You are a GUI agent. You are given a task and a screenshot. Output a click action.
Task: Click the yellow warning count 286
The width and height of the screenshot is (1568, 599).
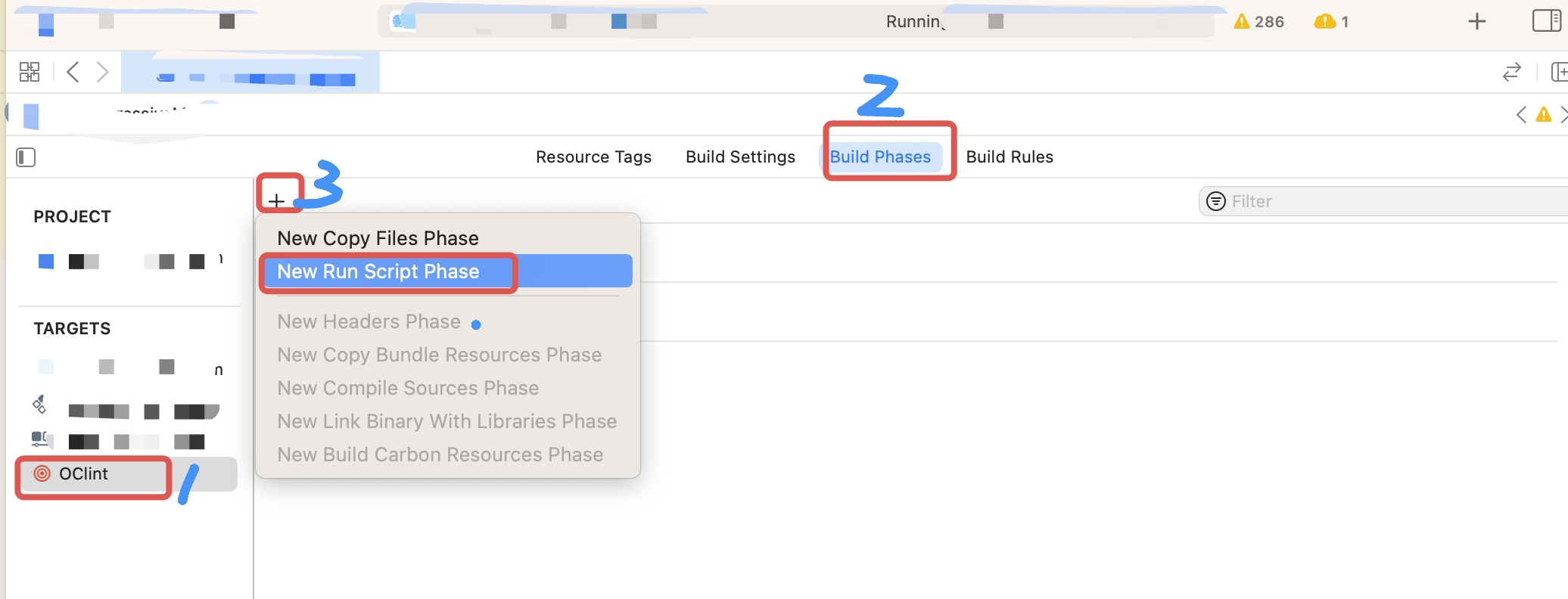(x=1259, y=22)
